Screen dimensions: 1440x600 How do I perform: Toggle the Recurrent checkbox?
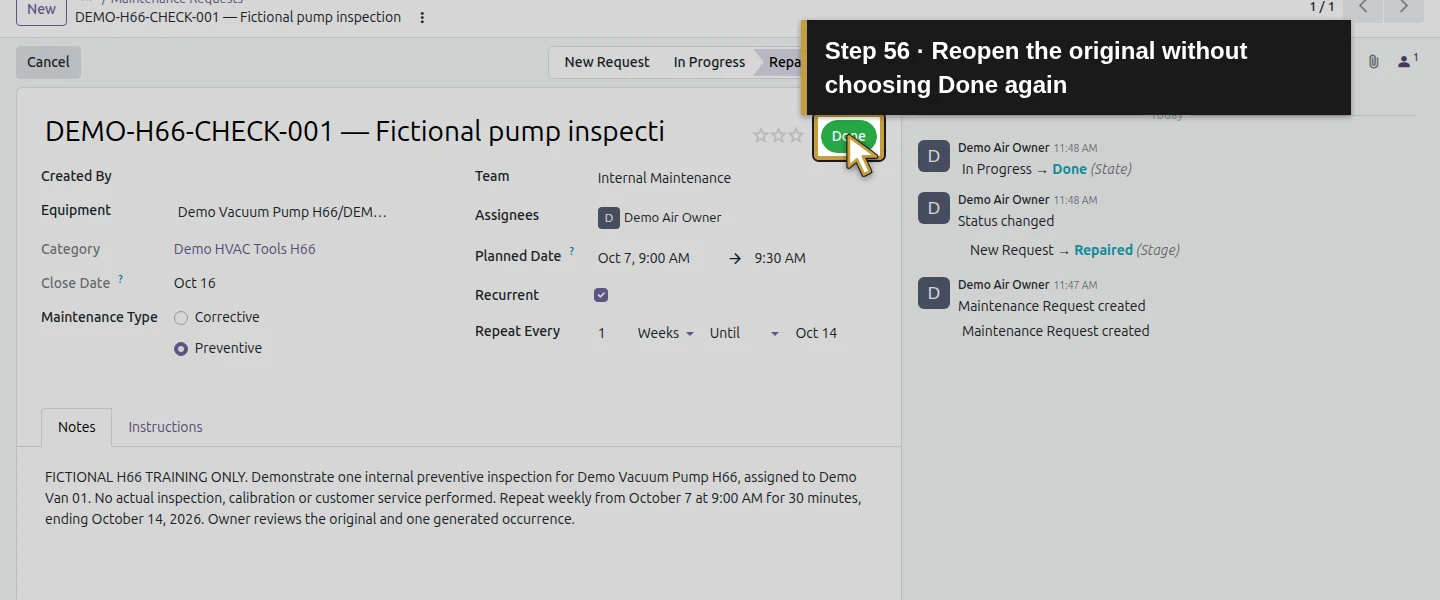(601, 295)
